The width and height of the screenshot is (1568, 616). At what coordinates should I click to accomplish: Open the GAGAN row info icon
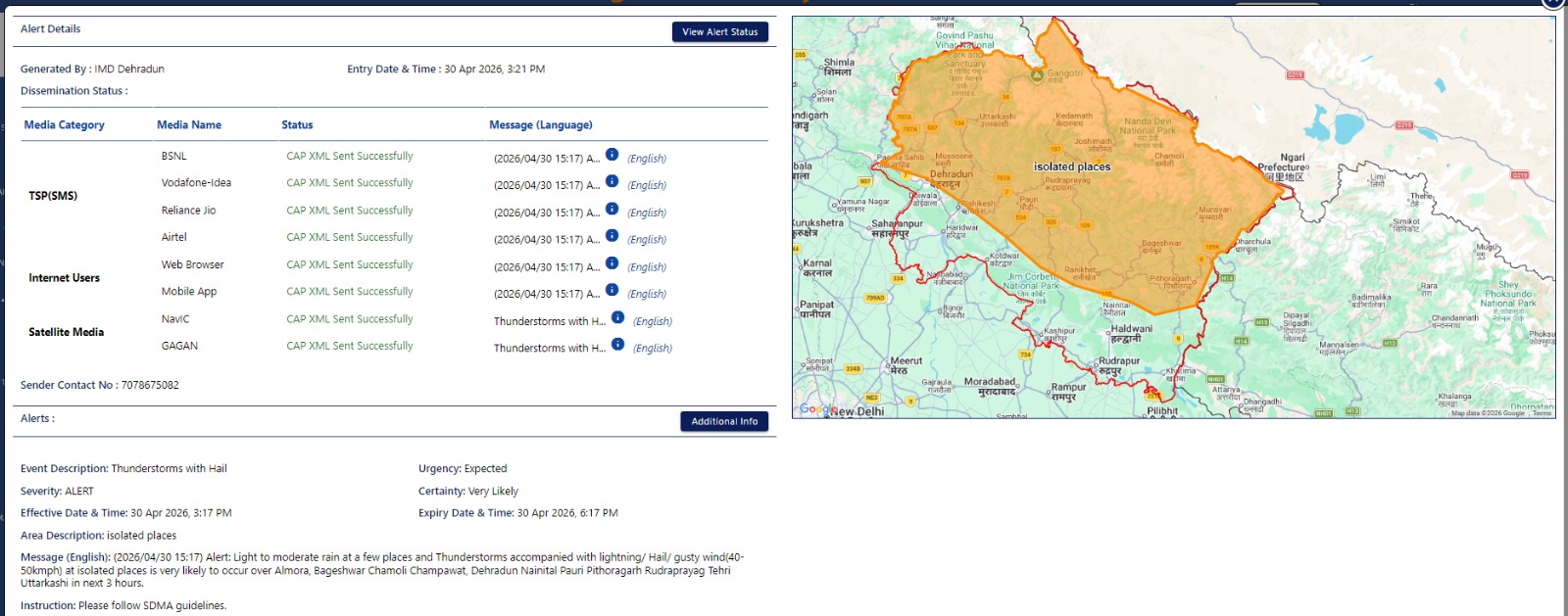[x=617, y=344]
